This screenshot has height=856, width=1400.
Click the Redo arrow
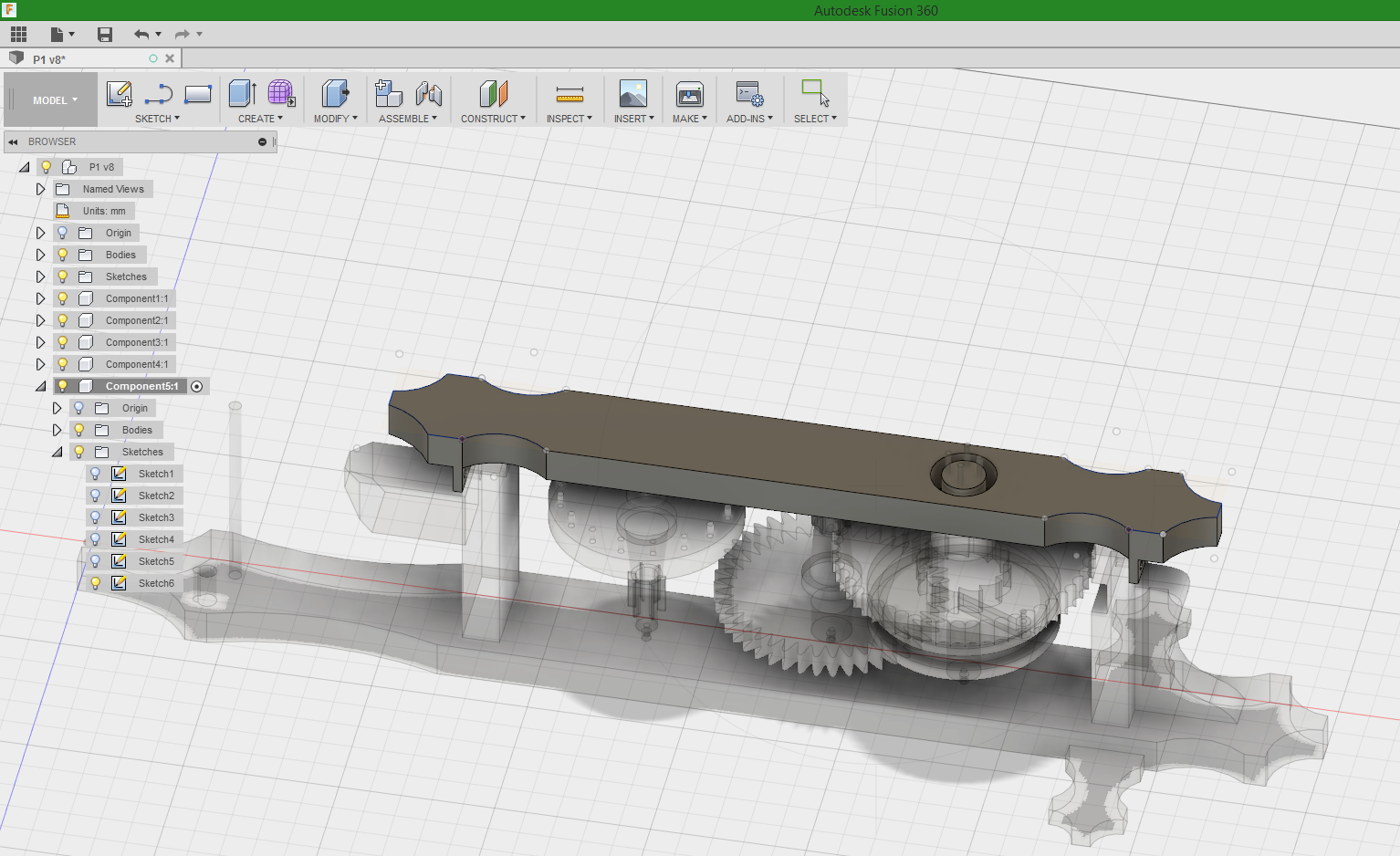183,35
